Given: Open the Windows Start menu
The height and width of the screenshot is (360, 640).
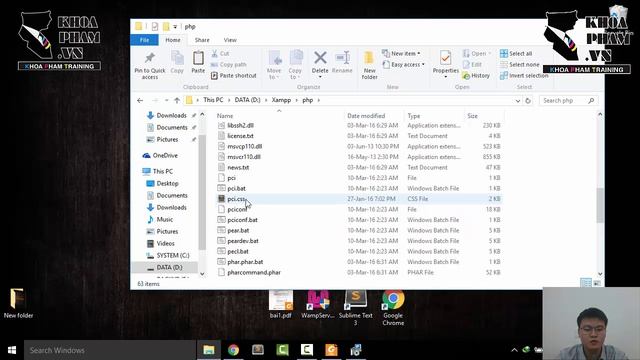Looking at the screenshot, I should click(x=12, y=350).
